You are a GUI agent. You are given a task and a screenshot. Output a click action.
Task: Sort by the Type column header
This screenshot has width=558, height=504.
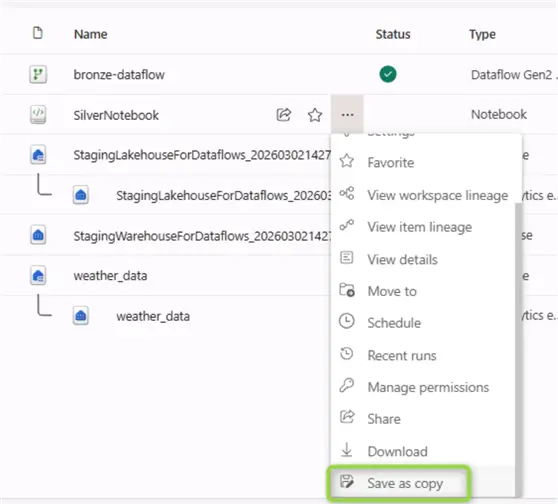[x=482, y=35]
